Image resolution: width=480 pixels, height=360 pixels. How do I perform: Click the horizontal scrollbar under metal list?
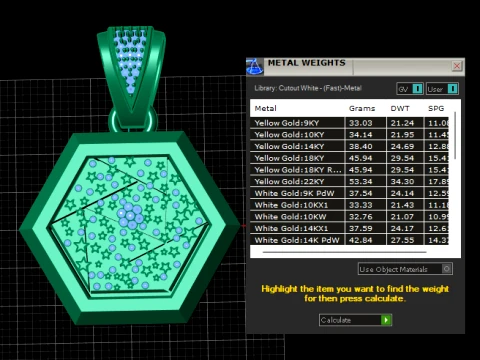[x=344, y=252]
